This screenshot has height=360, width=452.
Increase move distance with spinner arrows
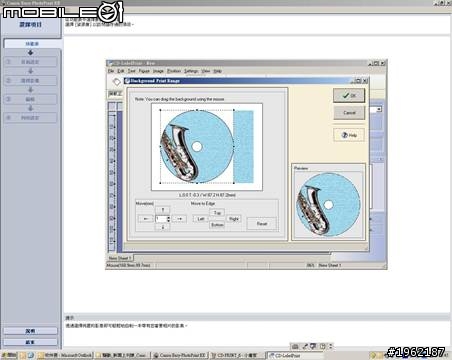point(168,217)
